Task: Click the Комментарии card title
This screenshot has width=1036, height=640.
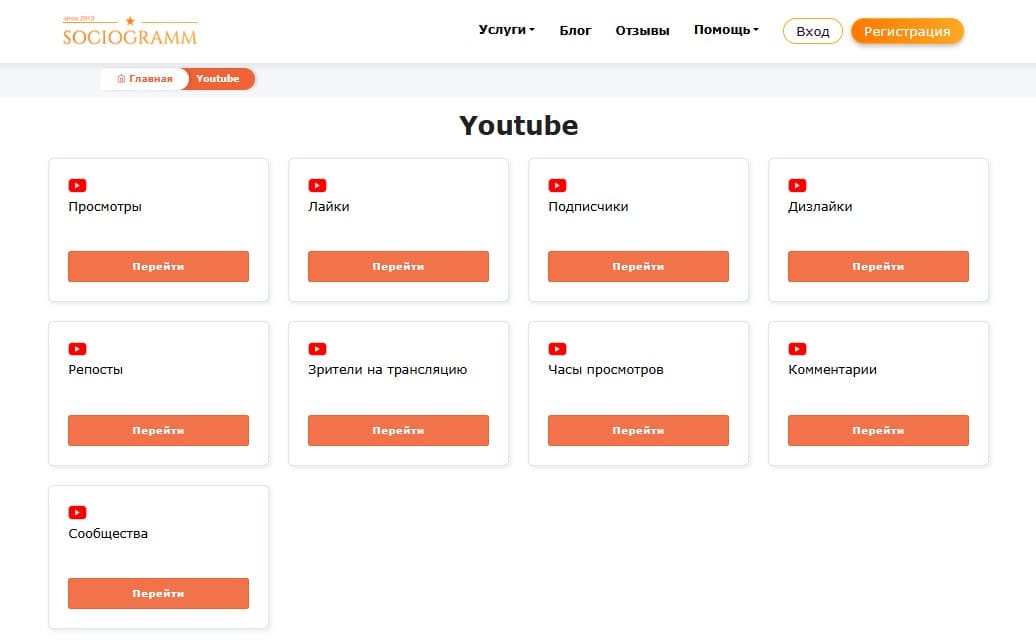Action: (x=832, y=370)
